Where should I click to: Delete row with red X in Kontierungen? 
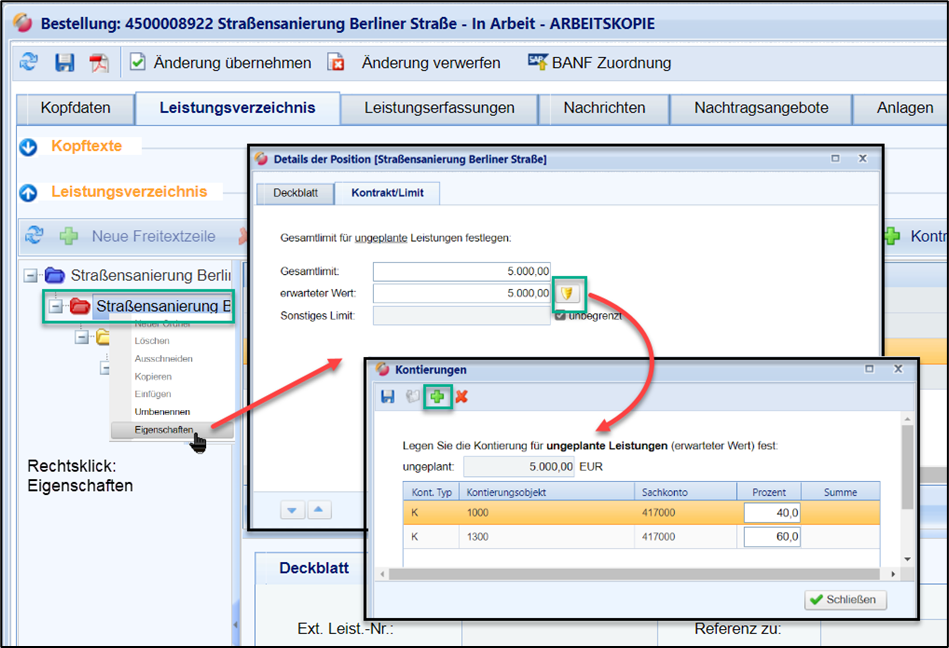pyautogui.click(x=461, y=397)
